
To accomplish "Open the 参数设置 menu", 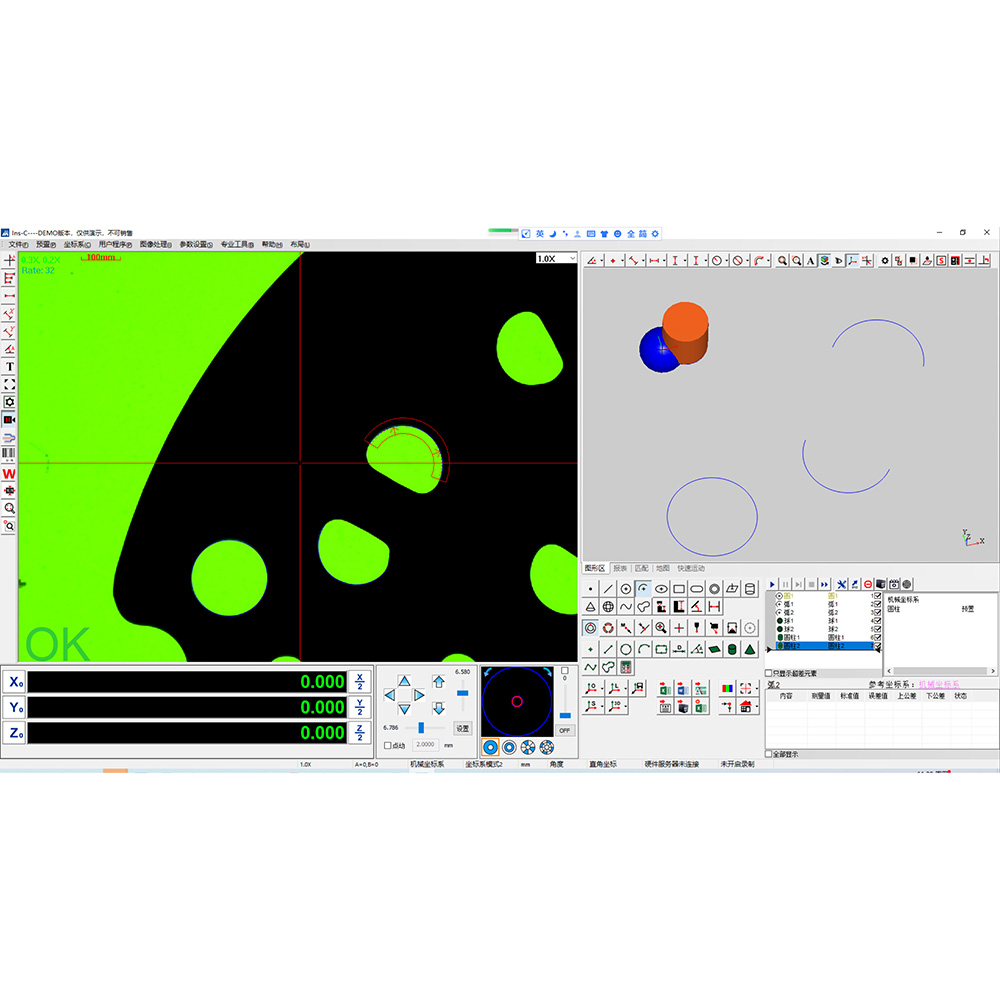I will coord(195,244).
